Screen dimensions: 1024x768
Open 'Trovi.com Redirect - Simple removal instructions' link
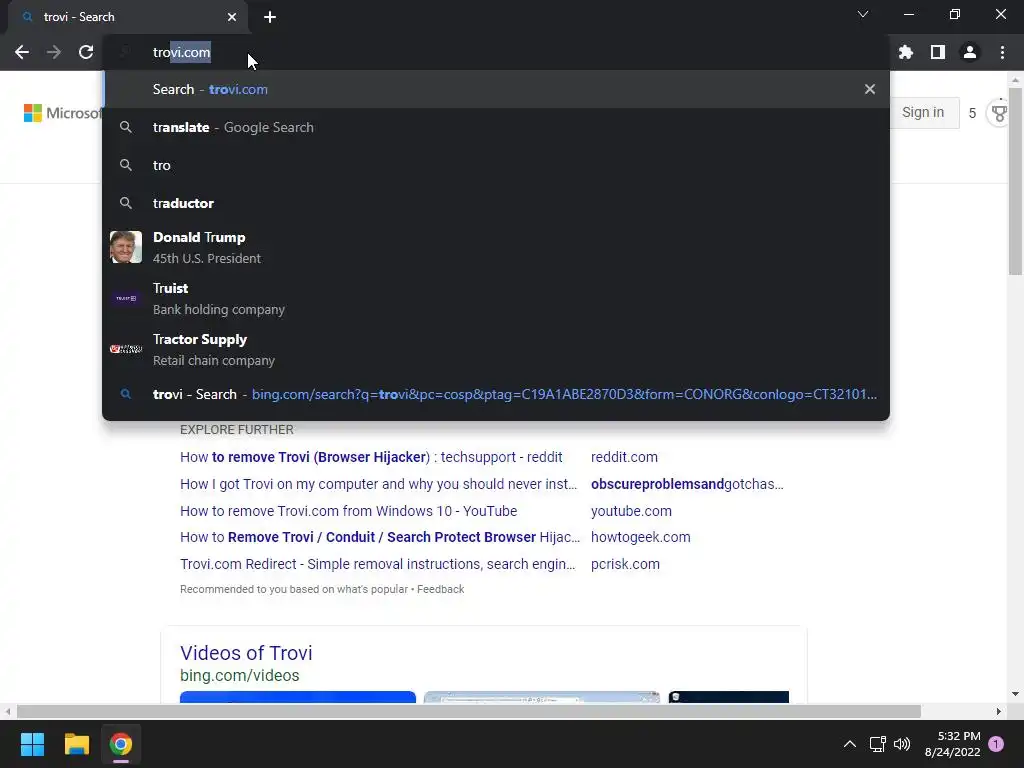pos(377,564)
